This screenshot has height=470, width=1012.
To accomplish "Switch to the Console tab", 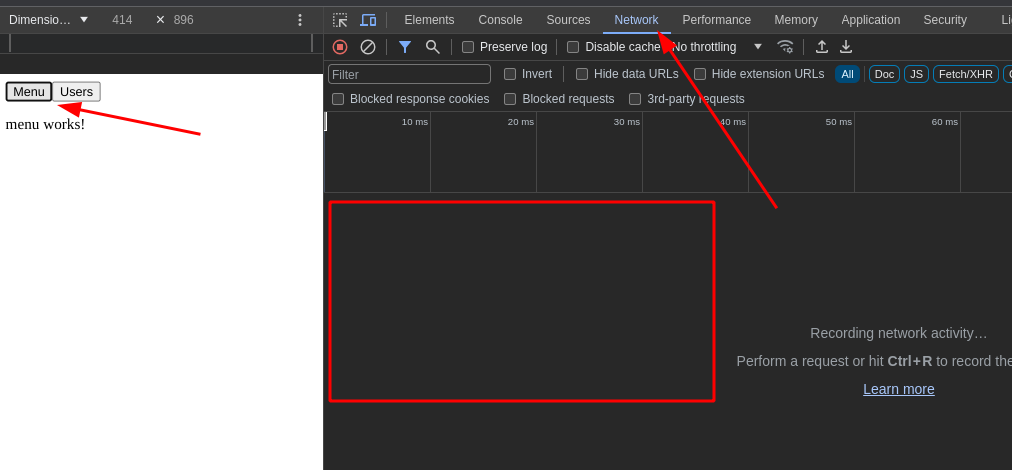I will point(500,20).
